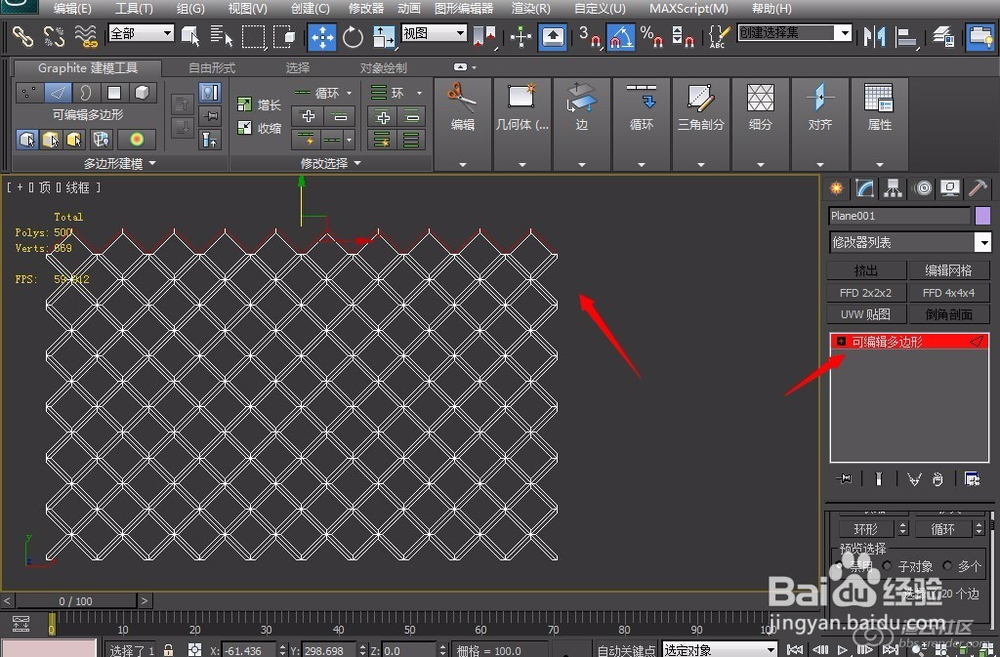The width and height of the screenshot is (1000, 657).
Task: Click the Plane001 object color swatch
Action: point(983,216)
